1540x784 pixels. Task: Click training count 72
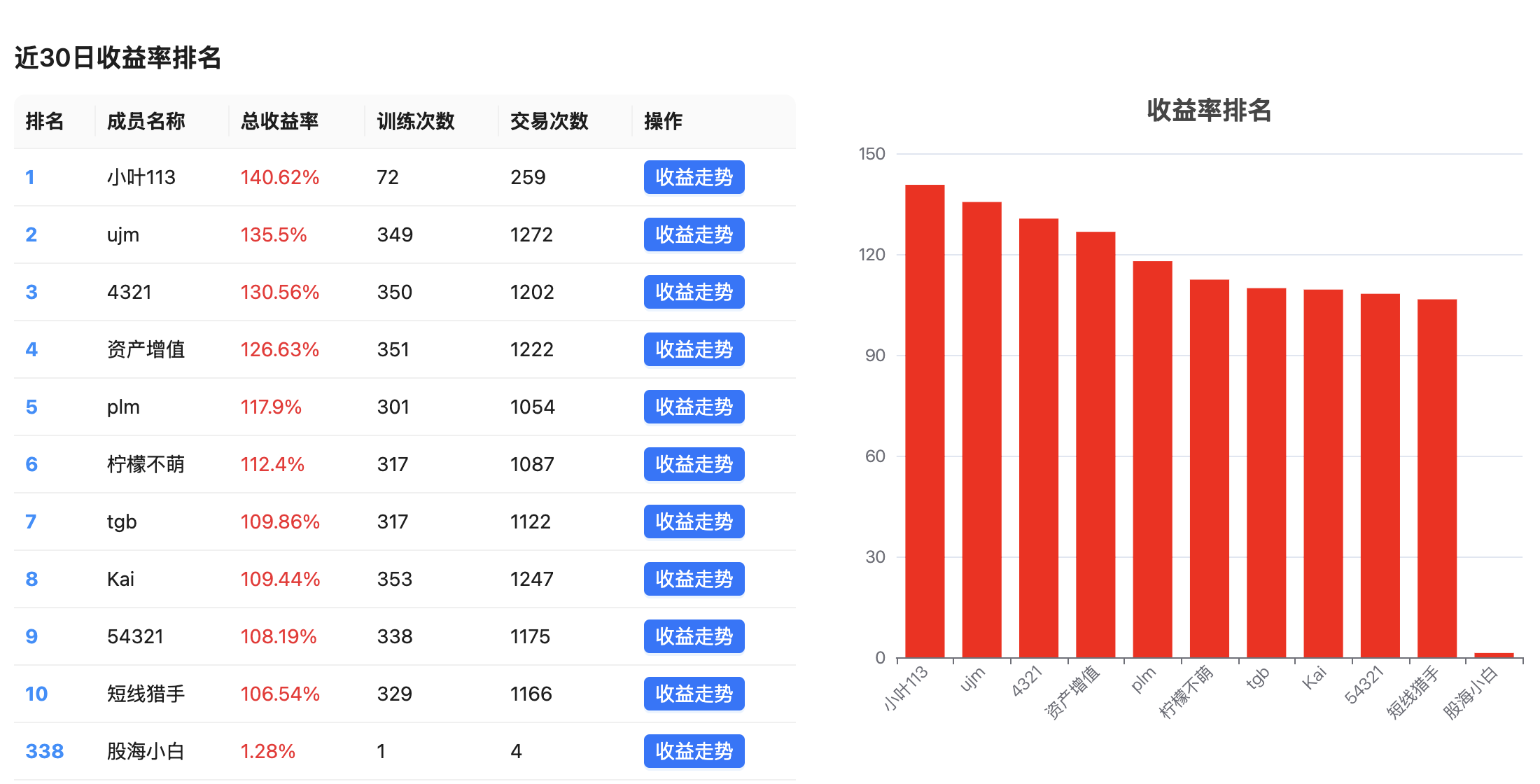pyautogui.click(x=388, y=177)
